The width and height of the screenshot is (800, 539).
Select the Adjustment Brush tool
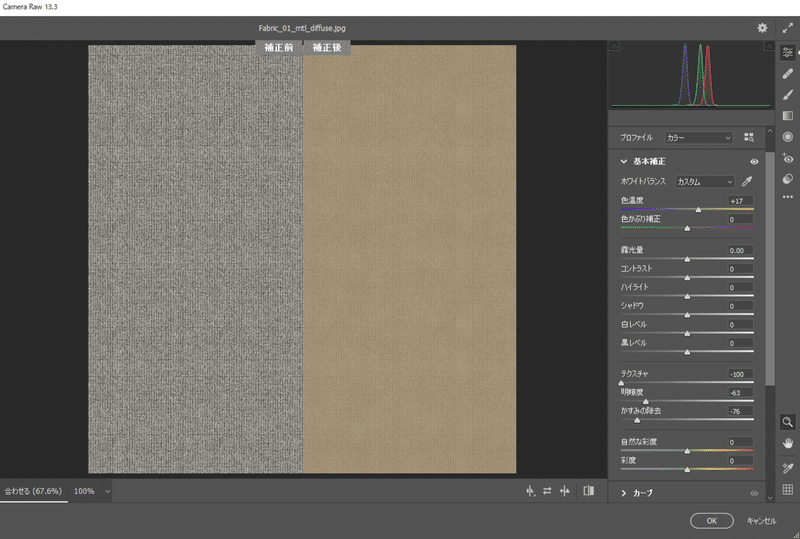click(x=788, y=94)
